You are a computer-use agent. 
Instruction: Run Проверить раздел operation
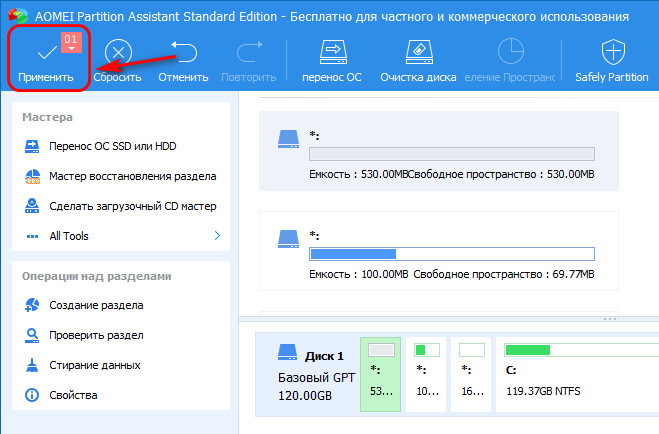pos(84,335)
